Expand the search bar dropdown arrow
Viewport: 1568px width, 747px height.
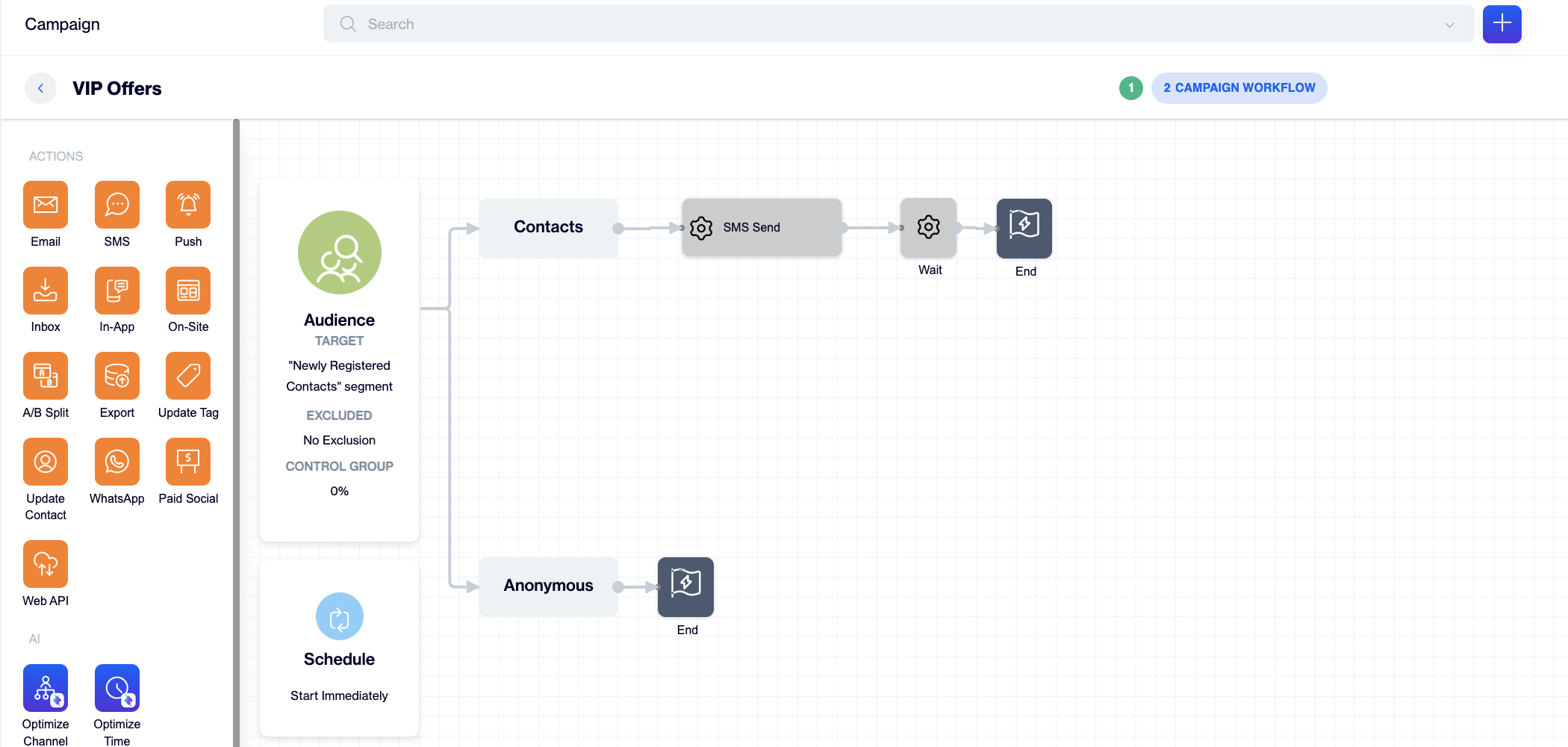pos(1449,25)
